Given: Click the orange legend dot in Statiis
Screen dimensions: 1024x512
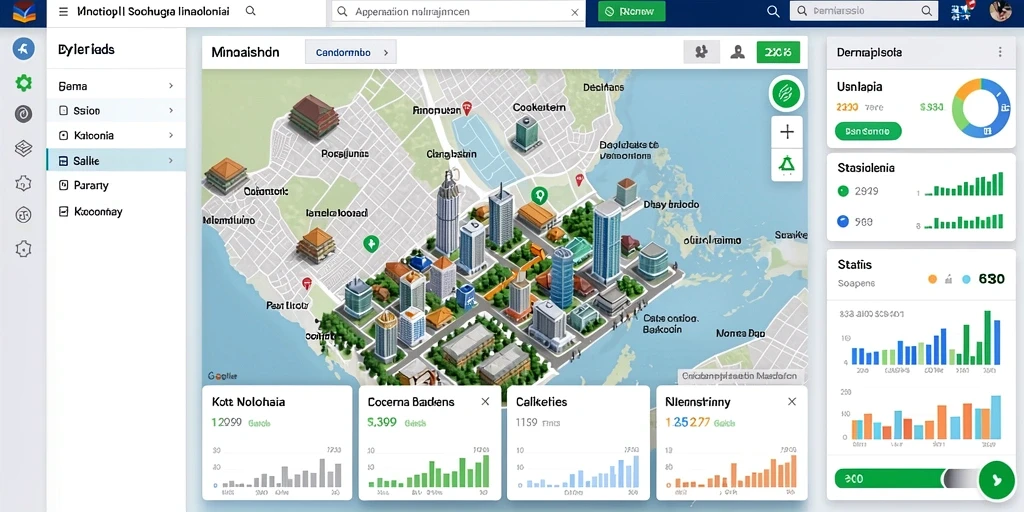Looking at the screenshot, I should point(932,279).
